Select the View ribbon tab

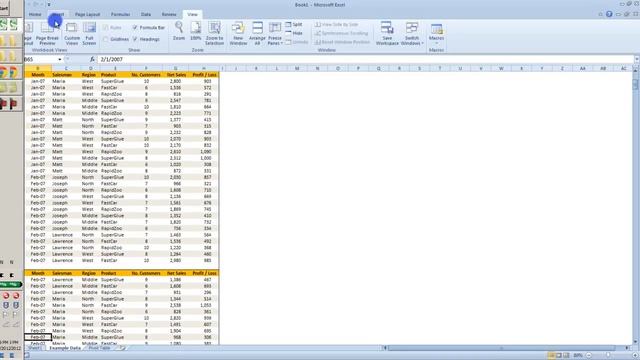192,14
